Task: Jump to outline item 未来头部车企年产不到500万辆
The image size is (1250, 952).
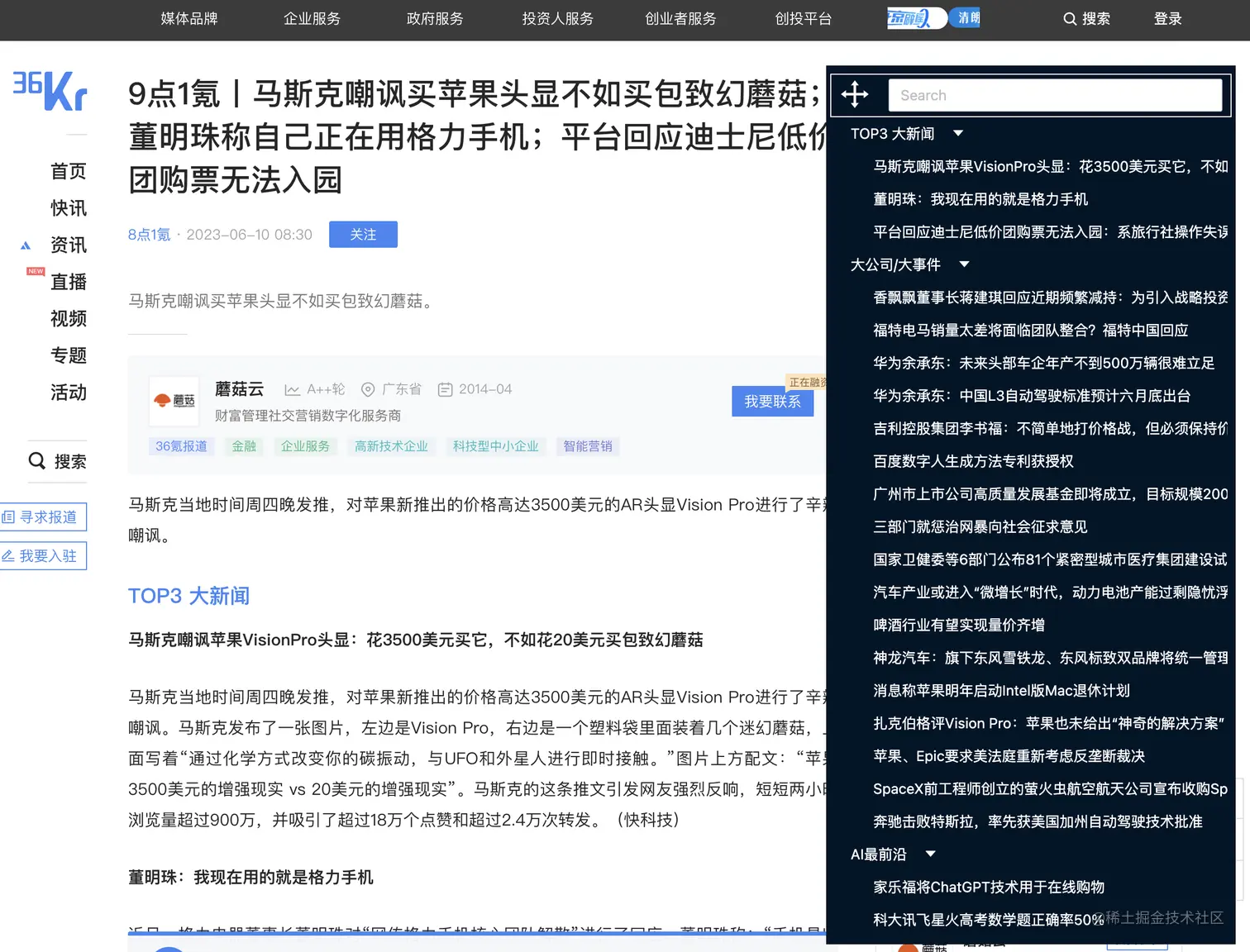Action: (x=1043, y=363)
